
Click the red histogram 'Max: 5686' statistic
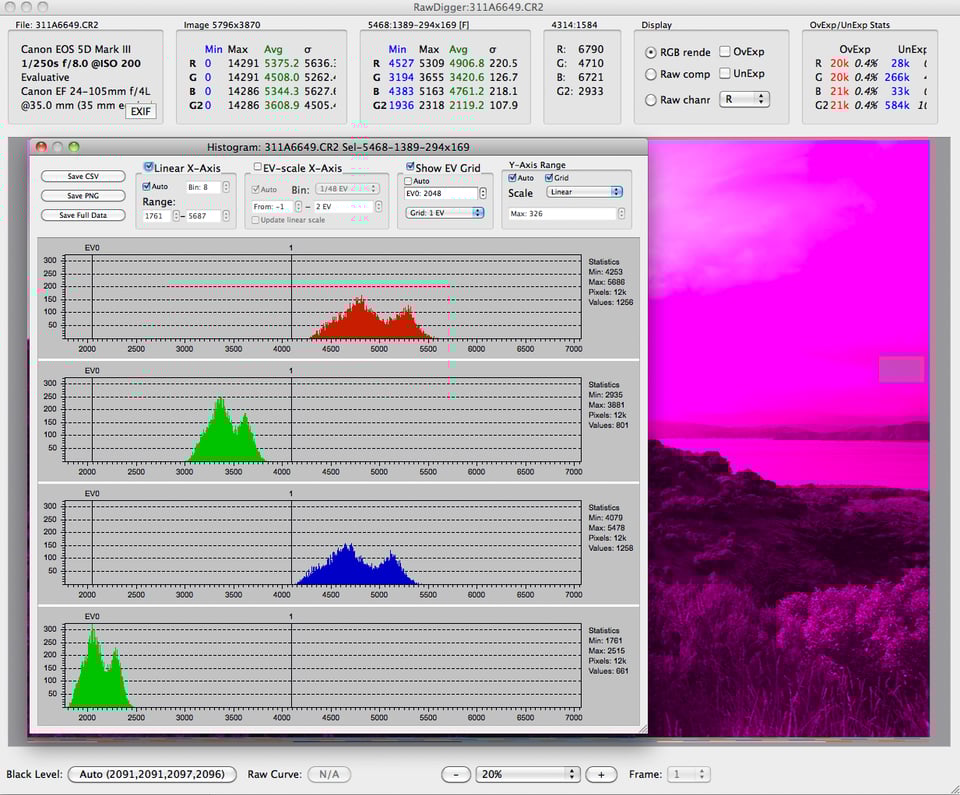(x=607, y=282)
